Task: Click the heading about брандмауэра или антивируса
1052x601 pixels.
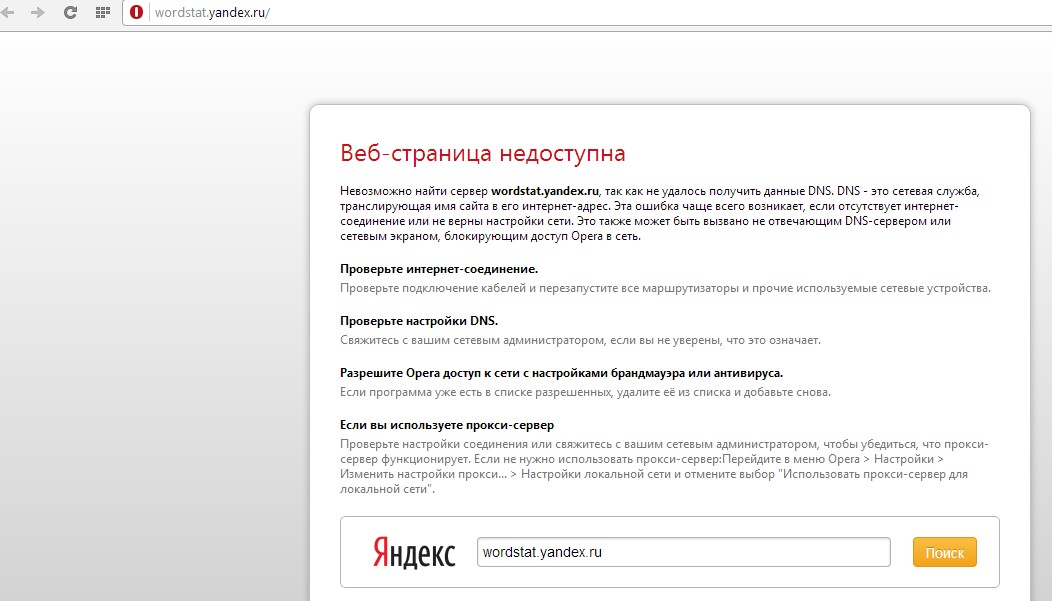Action: pyautogui.click(x=562, y=373)
